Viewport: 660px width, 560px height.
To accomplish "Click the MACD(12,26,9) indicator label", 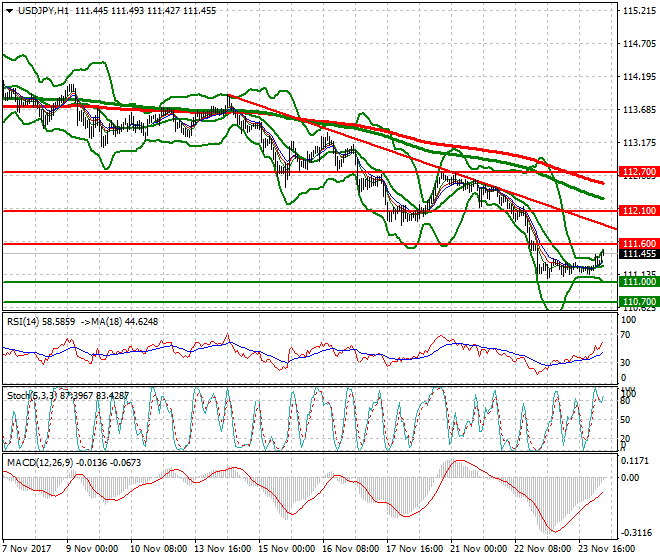I will 74,463.
